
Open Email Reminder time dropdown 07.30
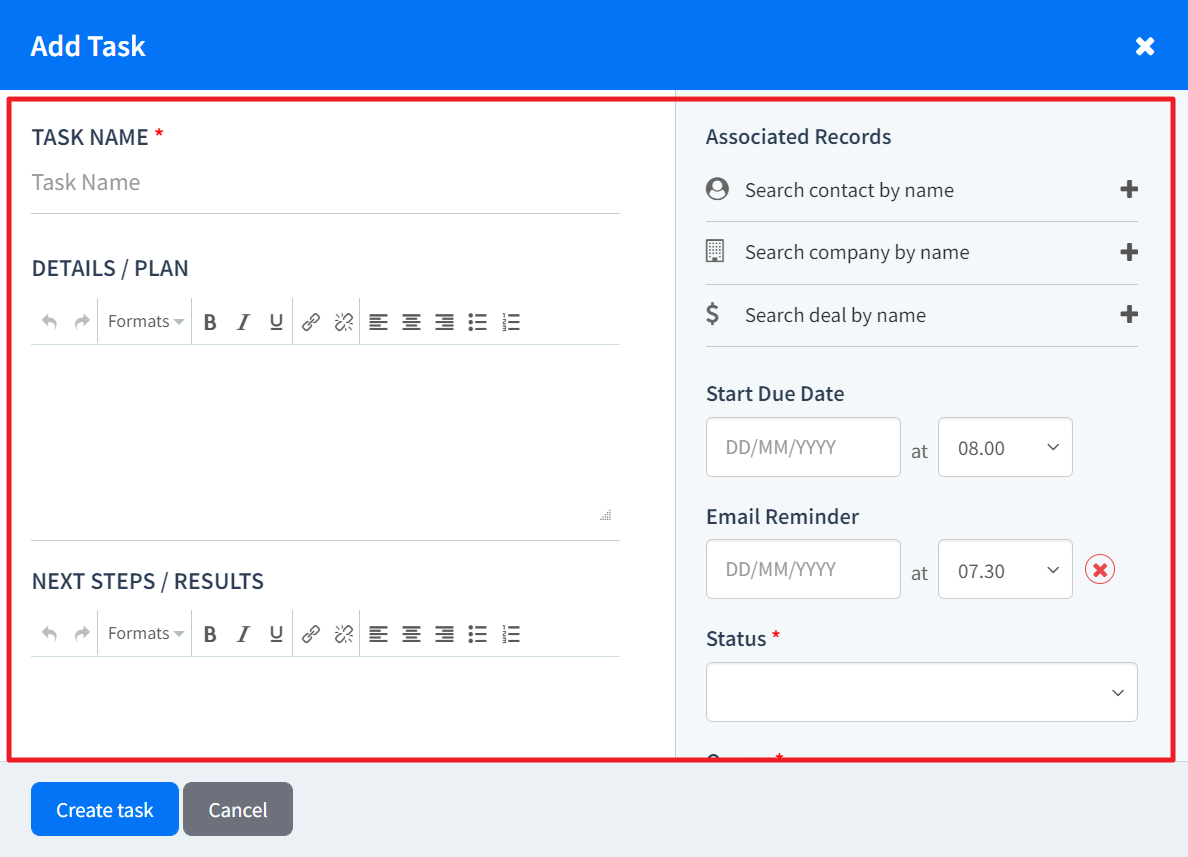pos(1005,569)
